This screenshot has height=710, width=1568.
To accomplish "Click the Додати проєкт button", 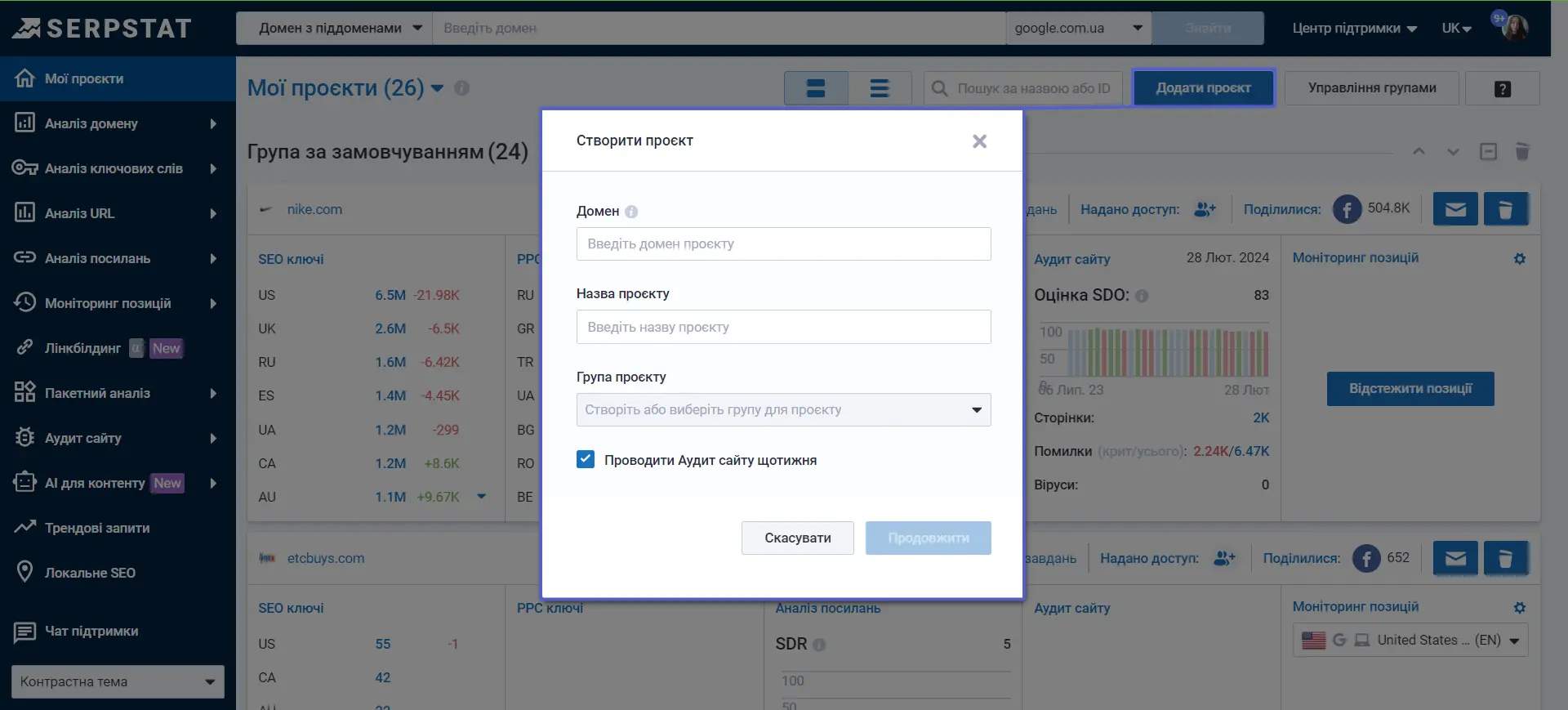I will click(1204, 88).
